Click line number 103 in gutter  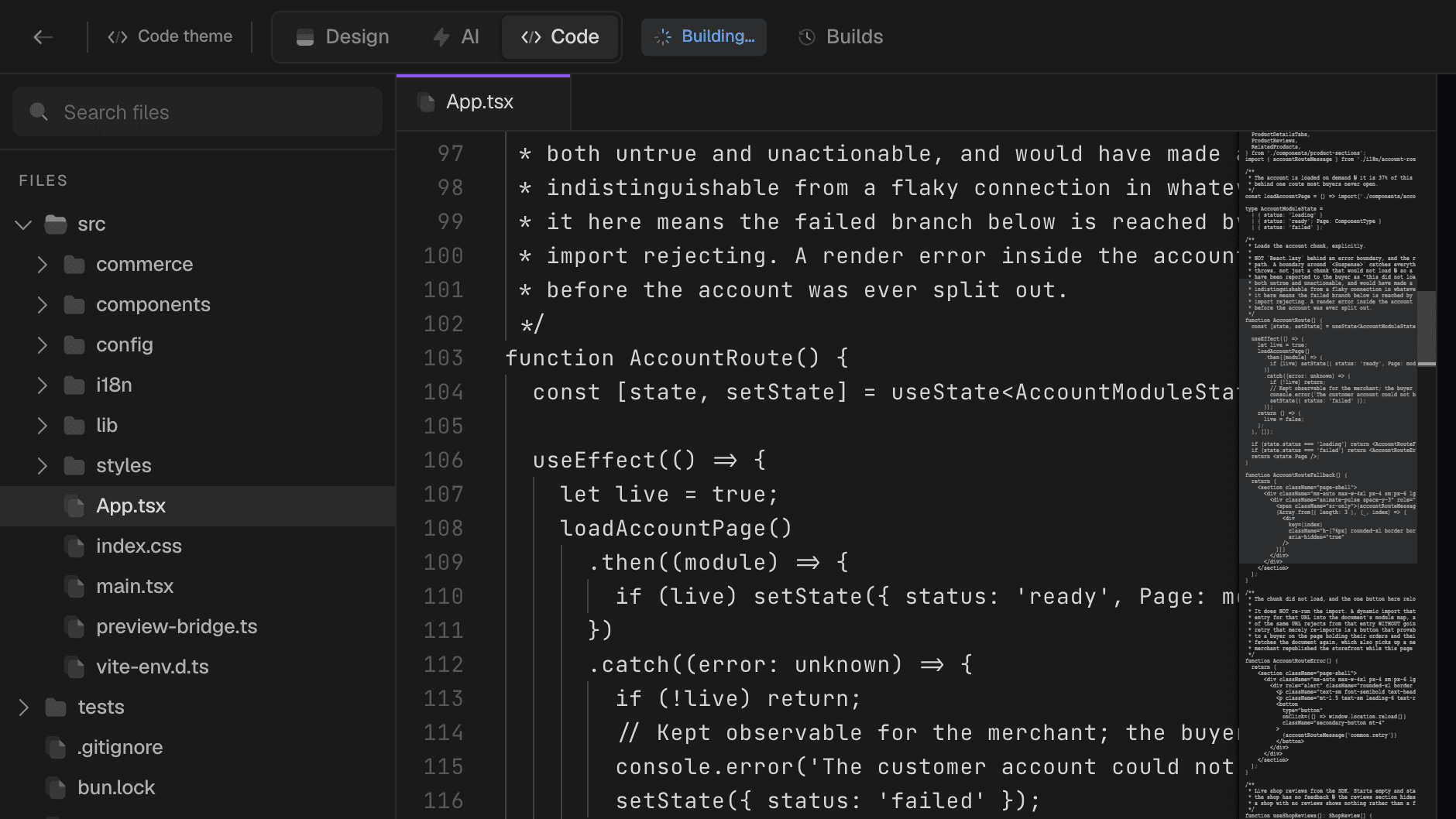click(444, 358)
